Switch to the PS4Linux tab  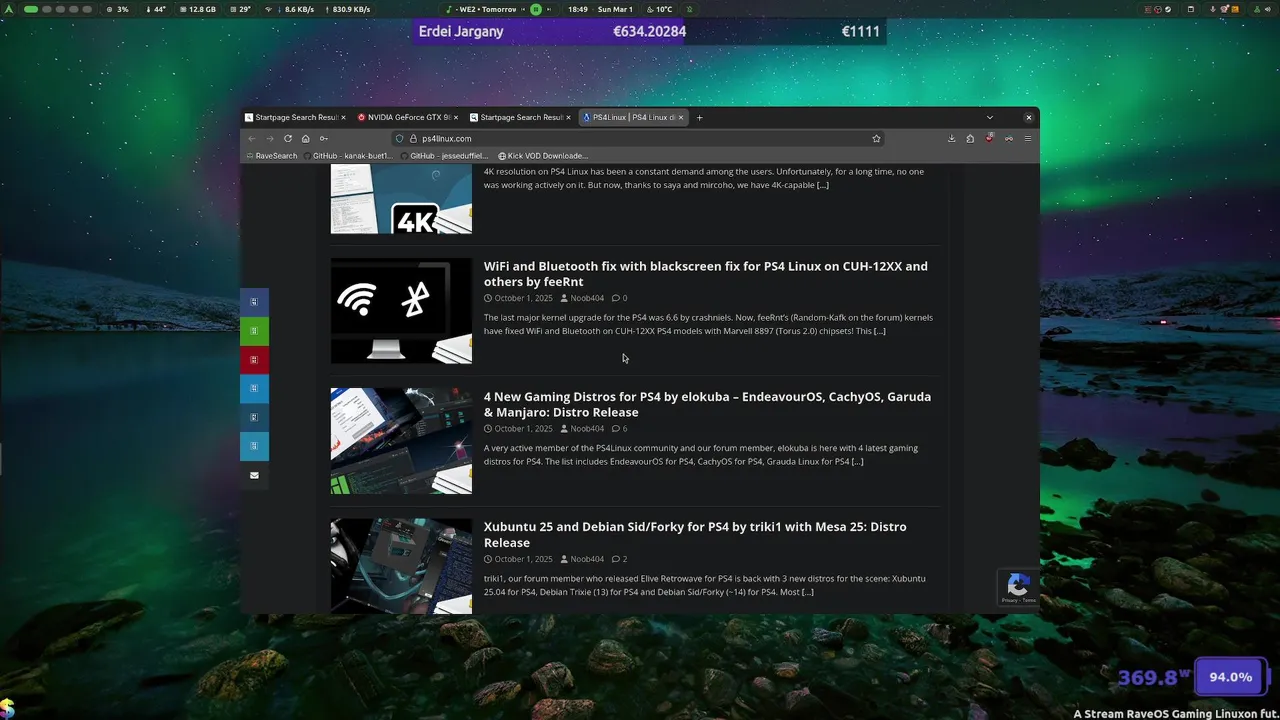[634, 117]
